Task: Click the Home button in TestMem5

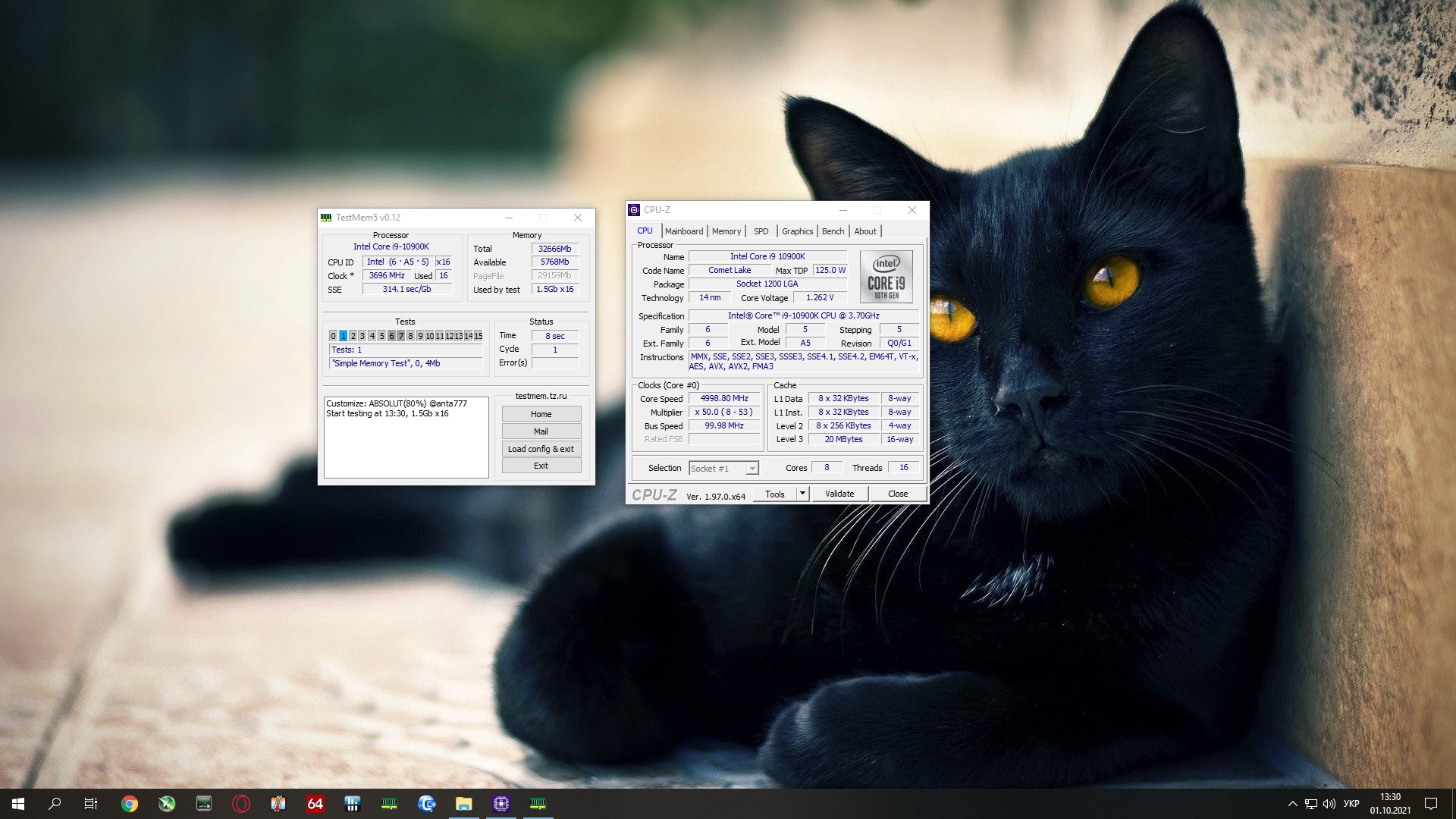Action: (541, 414)
